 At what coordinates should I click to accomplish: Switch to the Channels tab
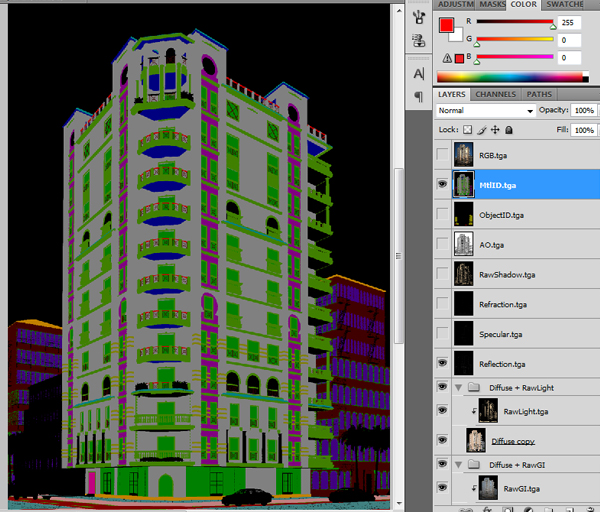(x=495, y=94)
